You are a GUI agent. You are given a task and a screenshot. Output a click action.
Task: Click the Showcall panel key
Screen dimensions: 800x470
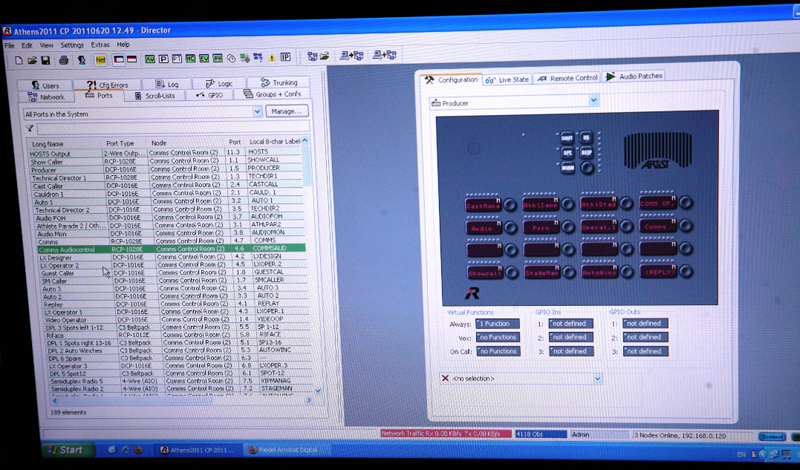(484, 273)
